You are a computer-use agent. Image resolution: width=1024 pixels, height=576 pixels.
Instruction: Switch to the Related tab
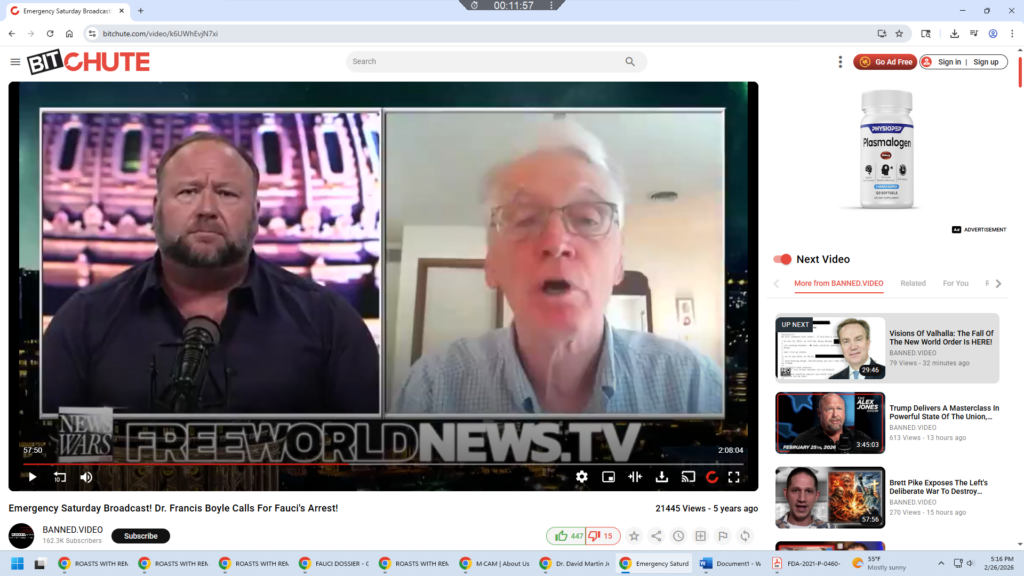(912, 283)
